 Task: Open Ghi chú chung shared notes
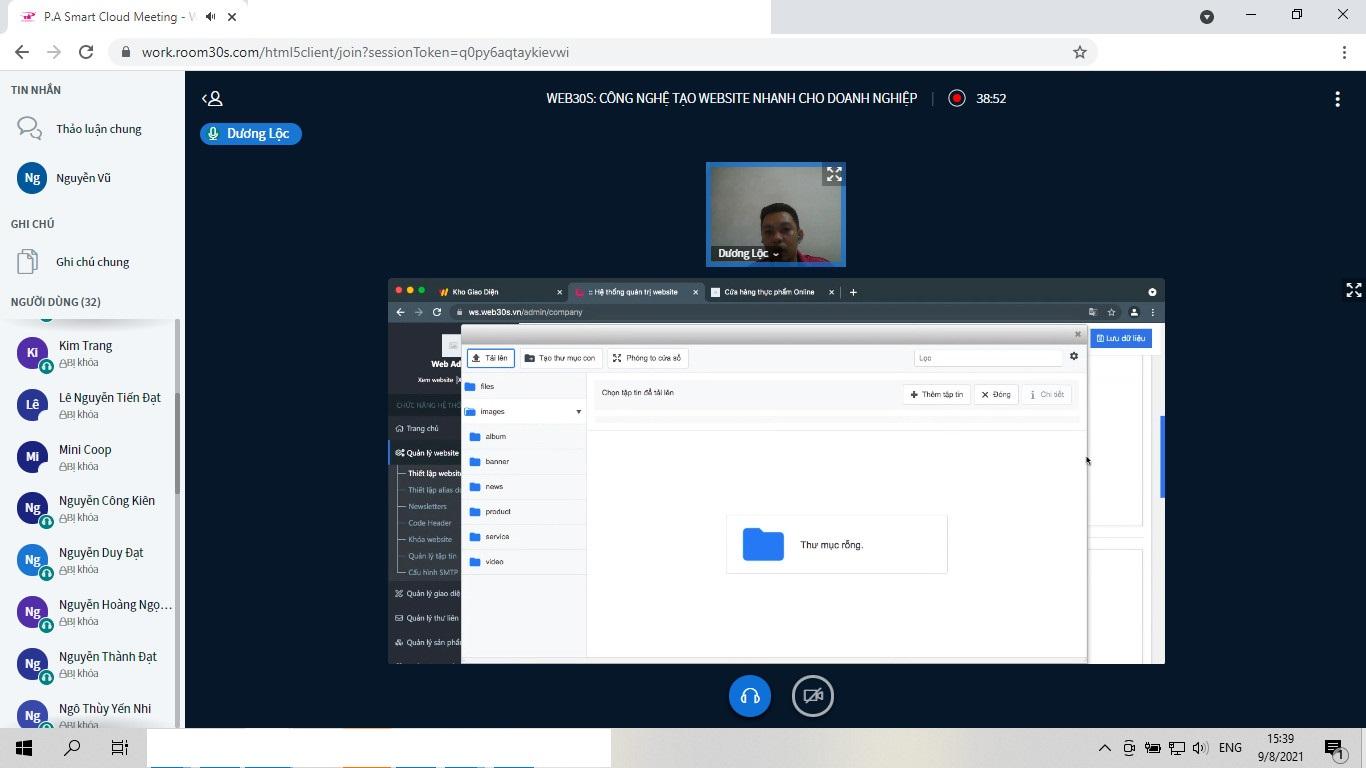click(x=92, y=262)
